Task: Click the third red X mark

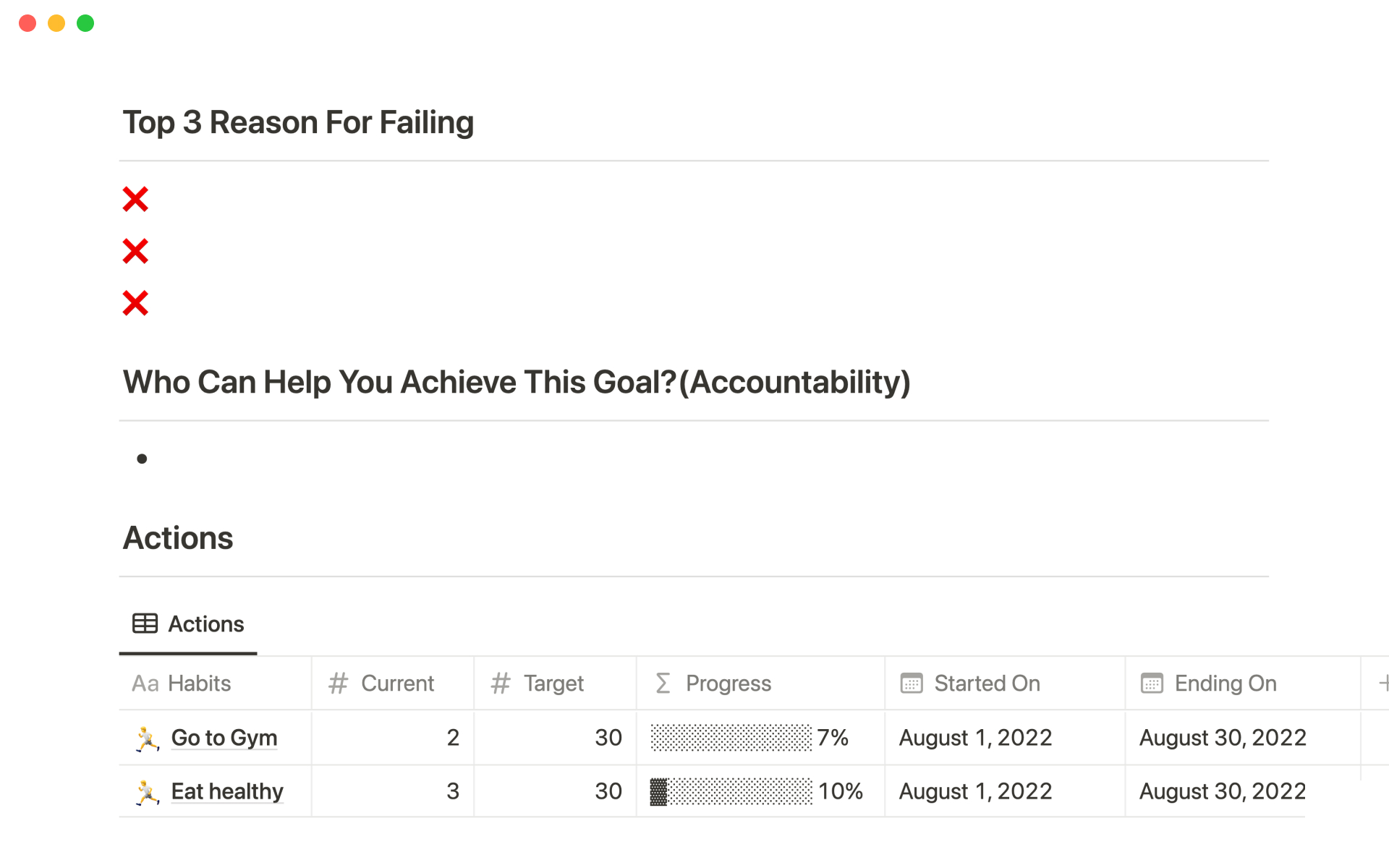Action: pyautogui.click(x=135, y=303)
